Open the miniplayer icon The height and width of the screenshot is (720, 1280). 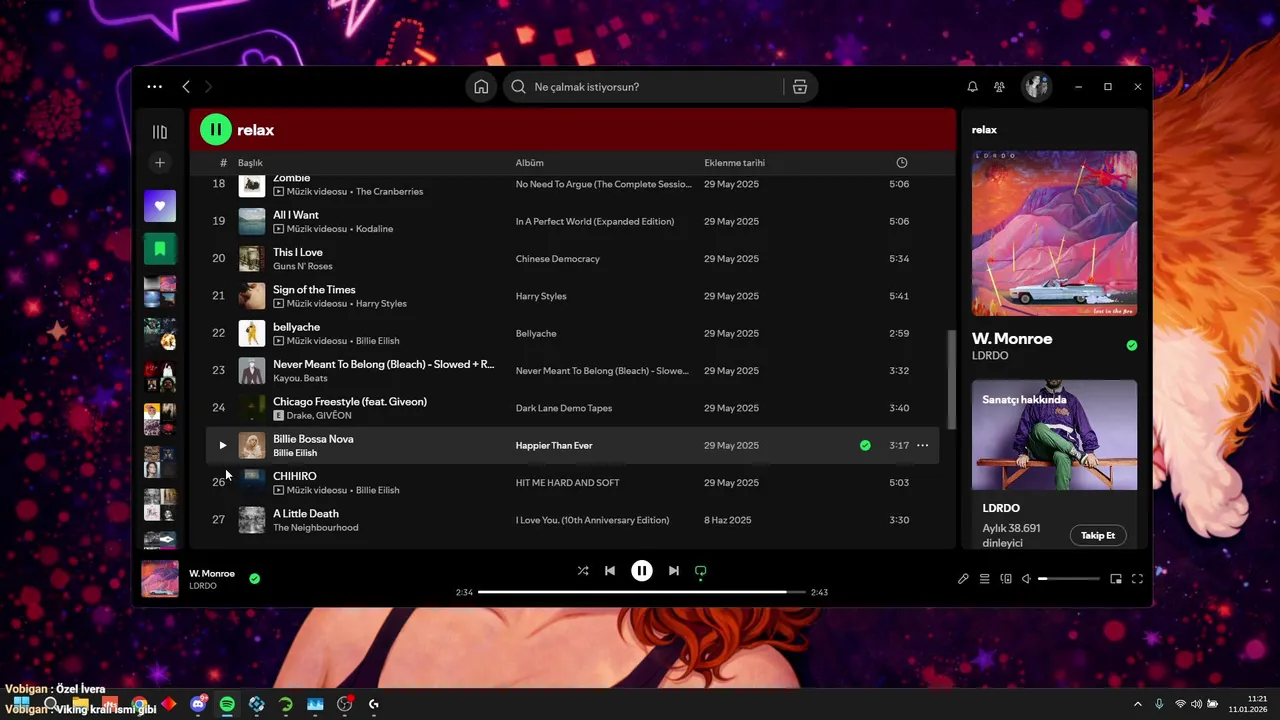pos(1116,579)
